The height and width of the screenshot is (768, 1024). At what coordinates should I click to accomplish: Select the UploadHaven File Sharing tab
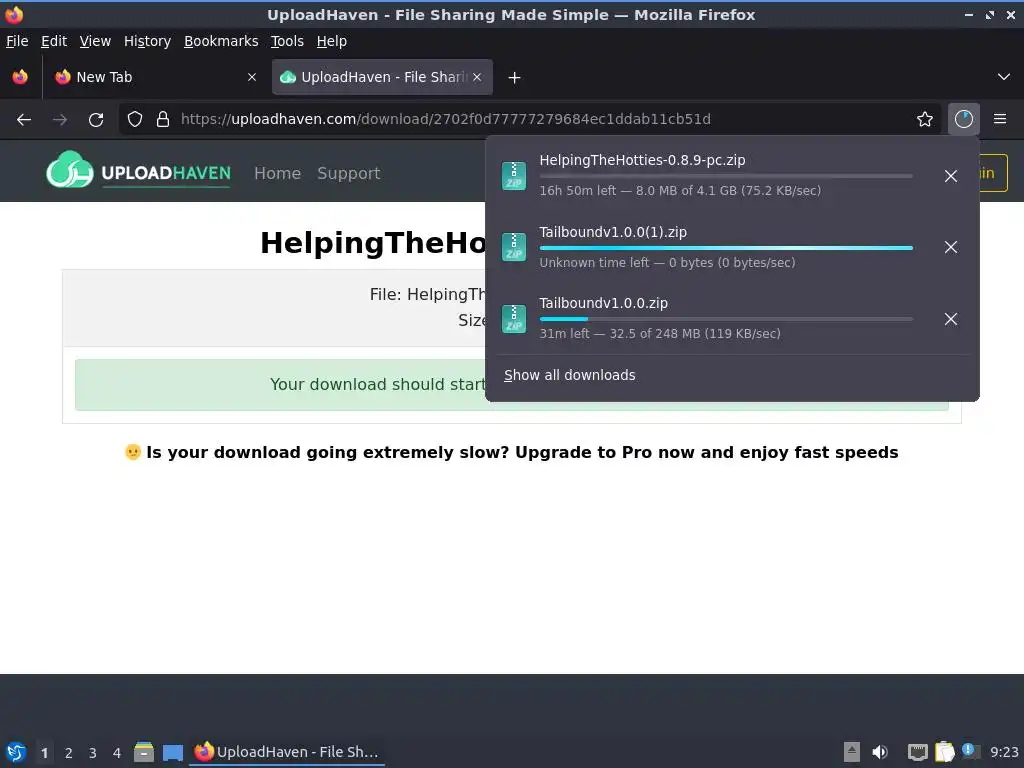point(382,77)
